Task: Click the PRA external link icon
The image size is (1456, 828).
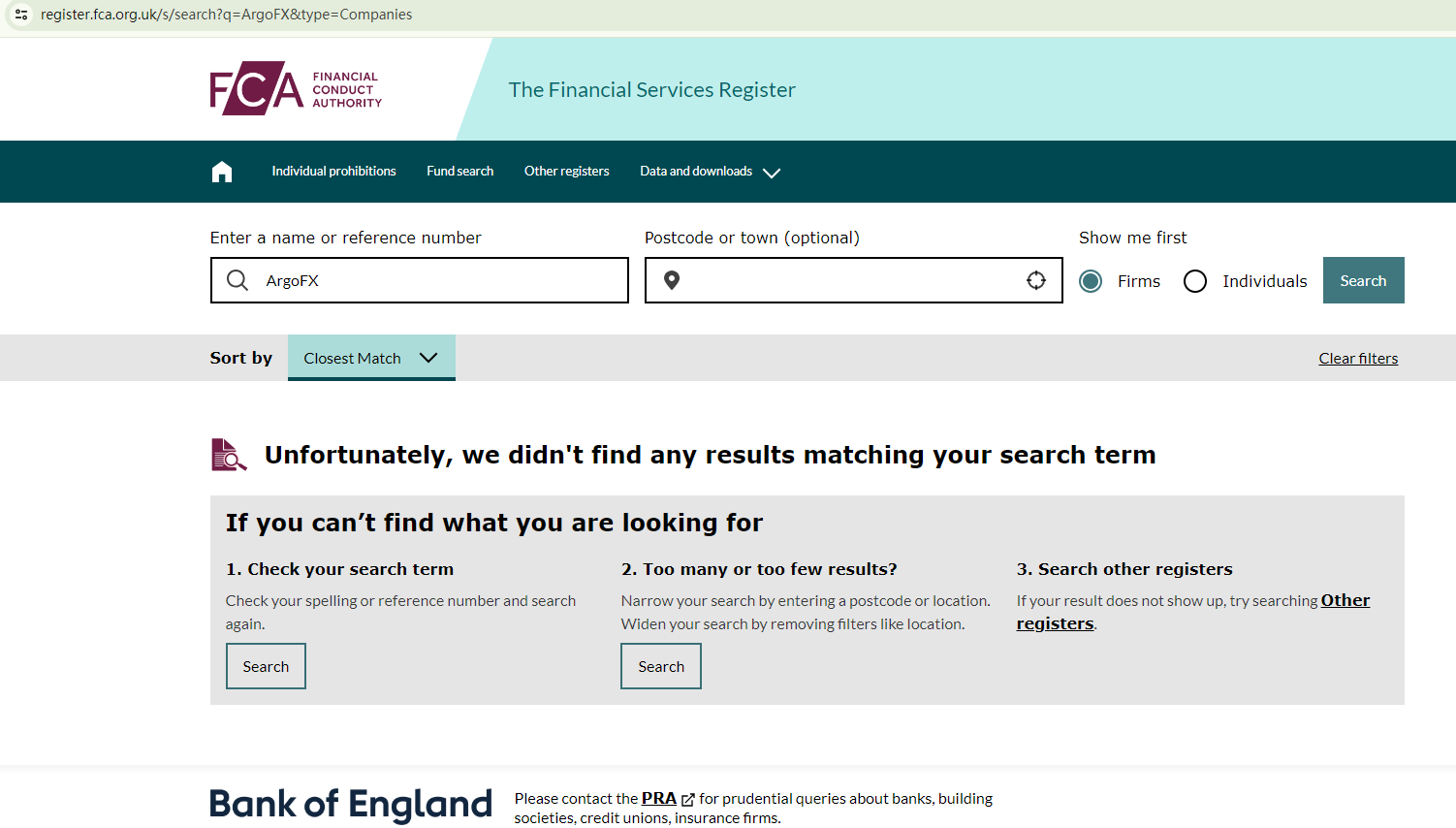Action: 688,799
